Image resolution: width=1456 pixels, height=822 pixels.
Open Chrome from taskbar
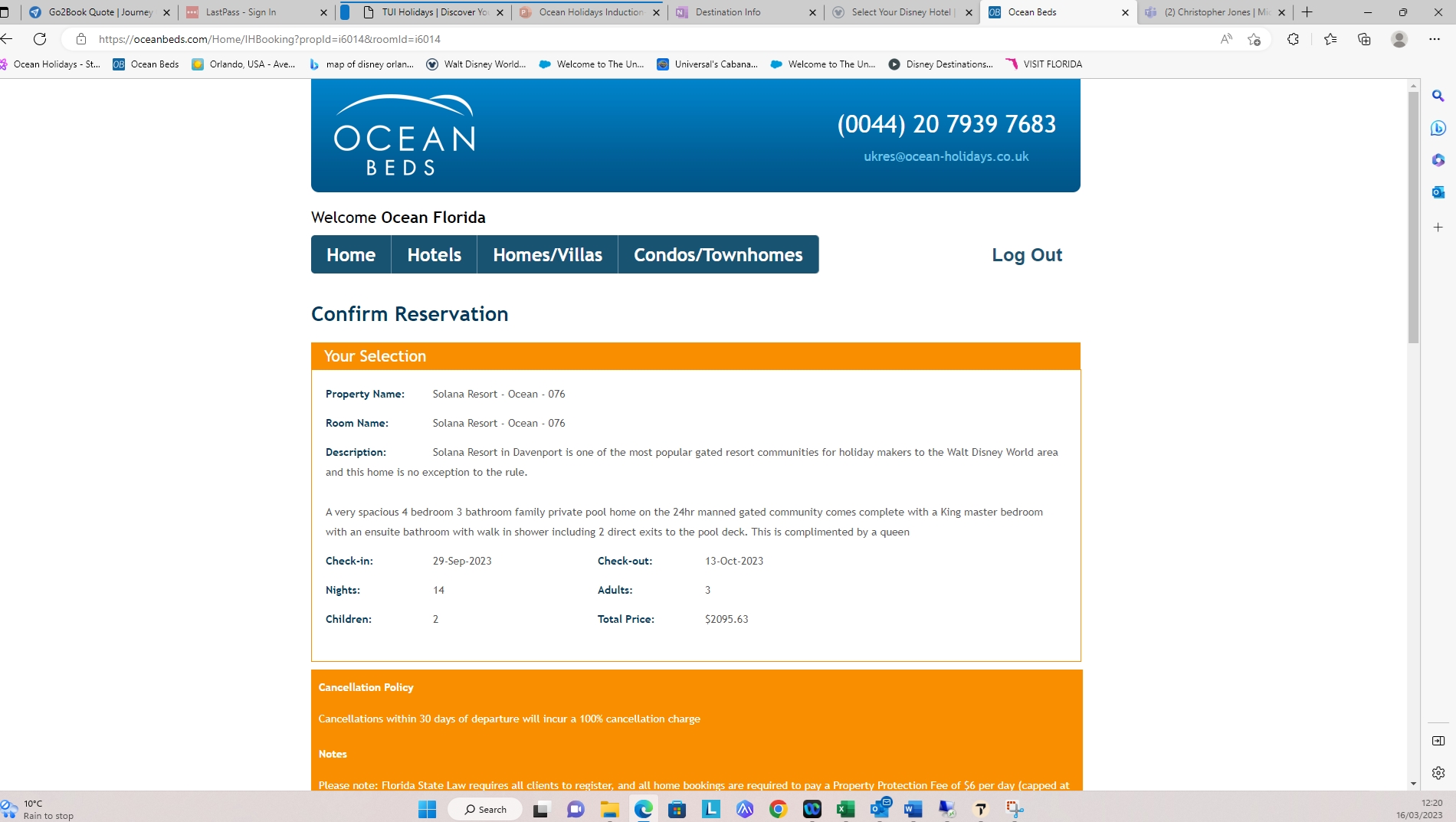pos(779,809)
